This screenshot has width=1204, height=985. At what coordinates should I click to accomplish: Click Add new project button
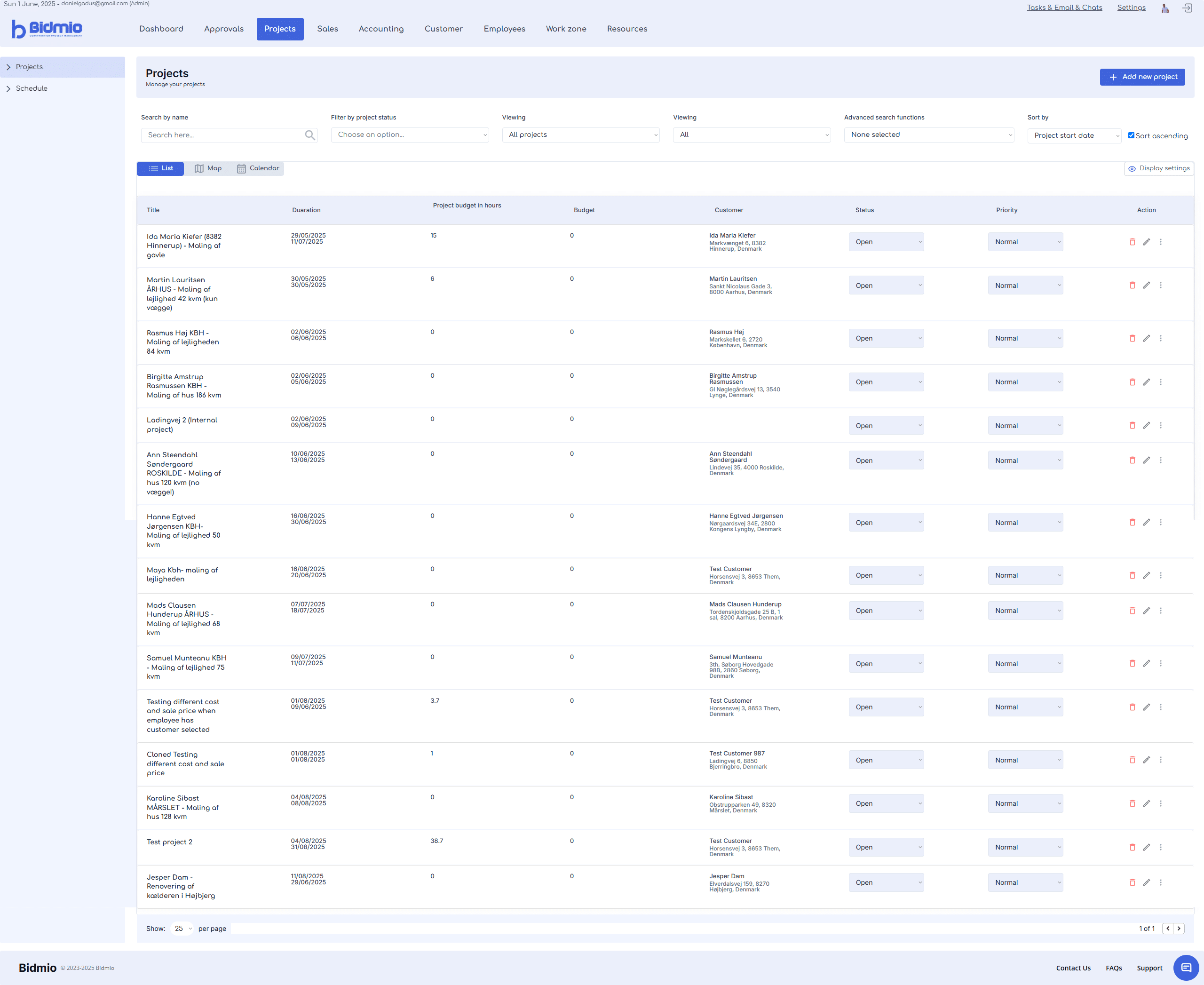tap(1142, 77)
